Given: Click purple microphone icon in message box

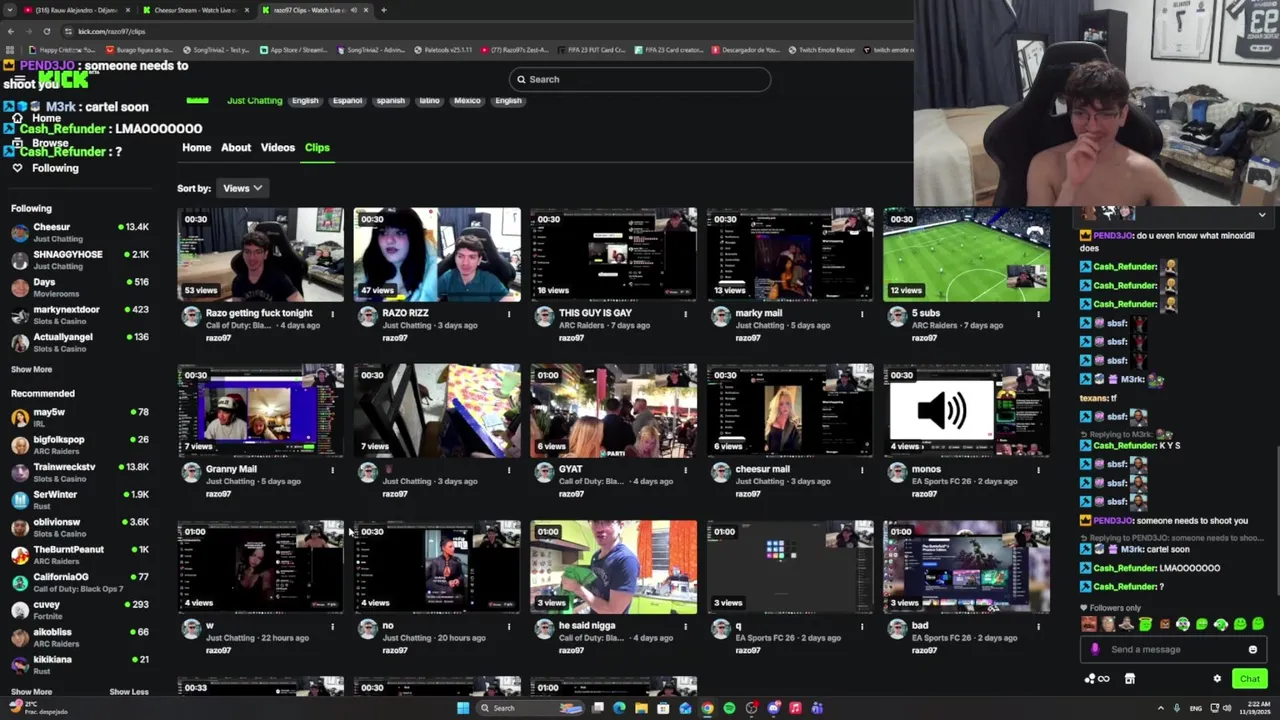Looking at the screenshot, I should [x=1094, y=650].
